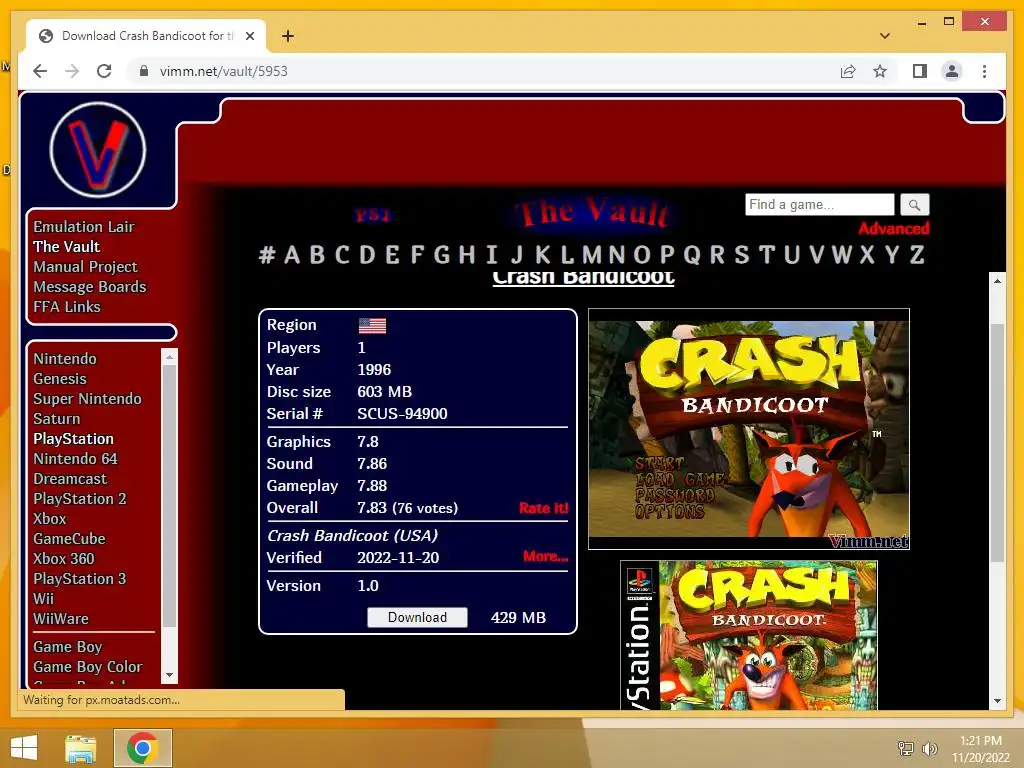1024x768 pixels.
Task: Select Nintendo 64 system
Action: click(x=75, y=458)
